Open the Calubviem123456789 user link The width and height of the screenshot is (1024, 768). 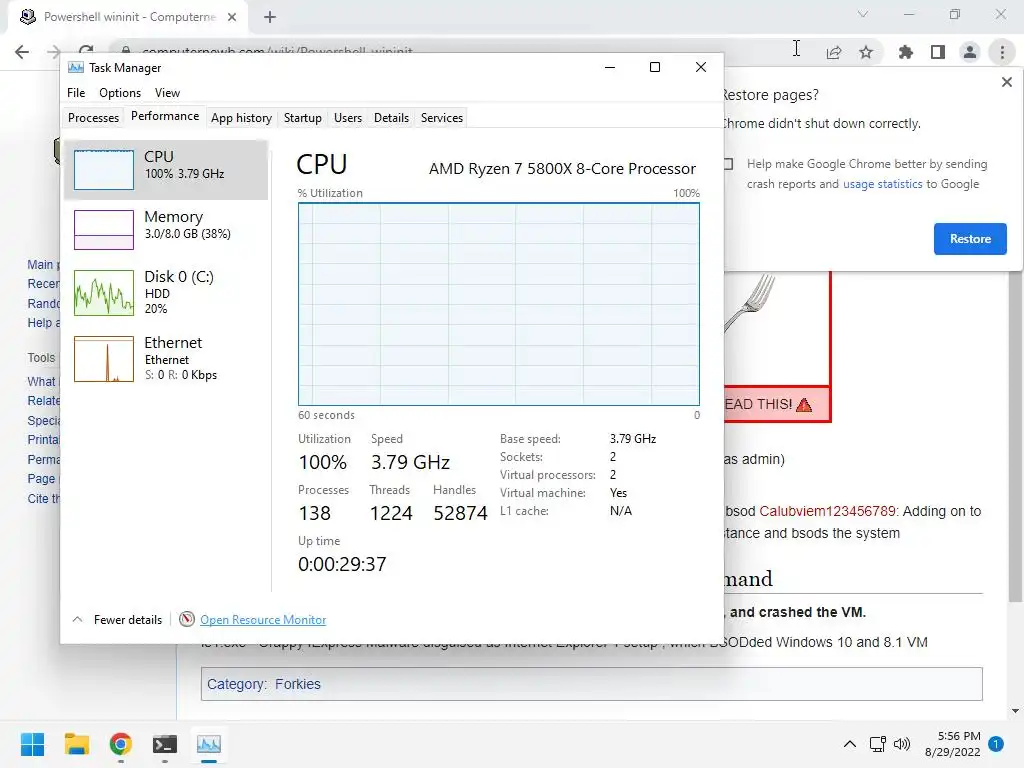[827, 511]
